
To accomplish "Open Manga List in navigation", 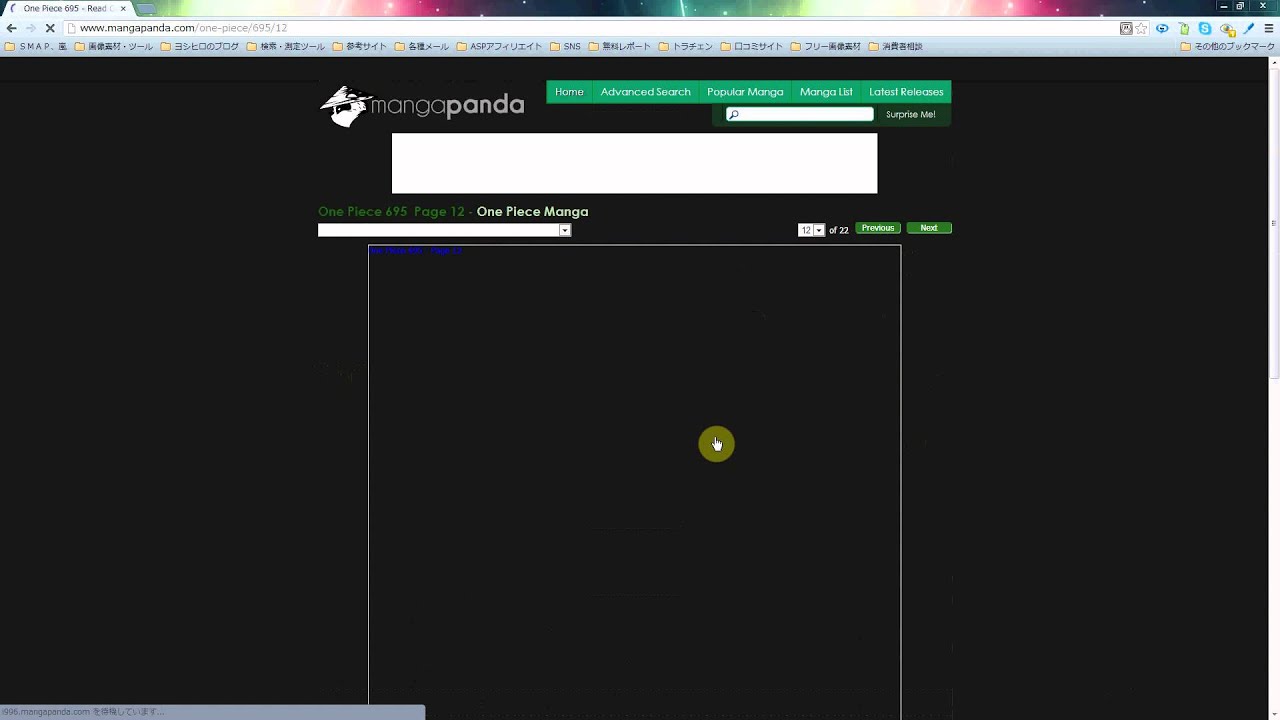I will 826,92.
